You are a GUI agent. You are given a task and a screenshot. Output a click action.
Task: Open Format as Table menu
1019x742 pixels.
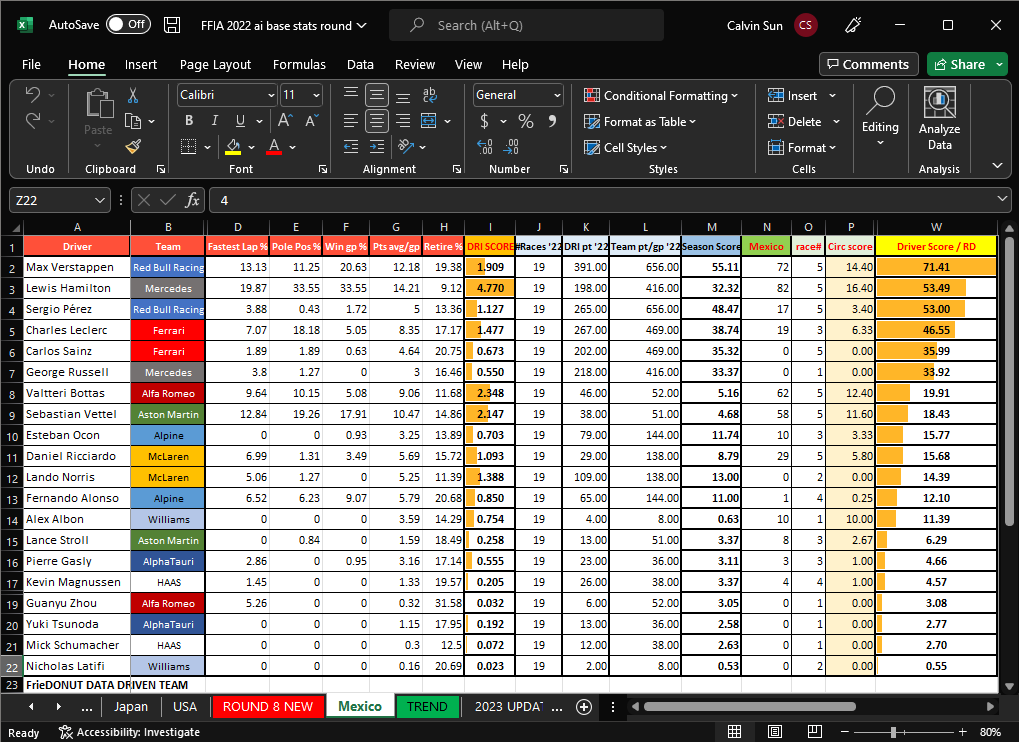click(639, 122)
